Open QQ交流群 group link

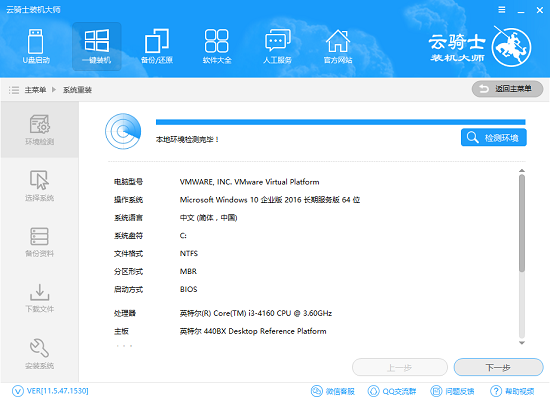392,391
